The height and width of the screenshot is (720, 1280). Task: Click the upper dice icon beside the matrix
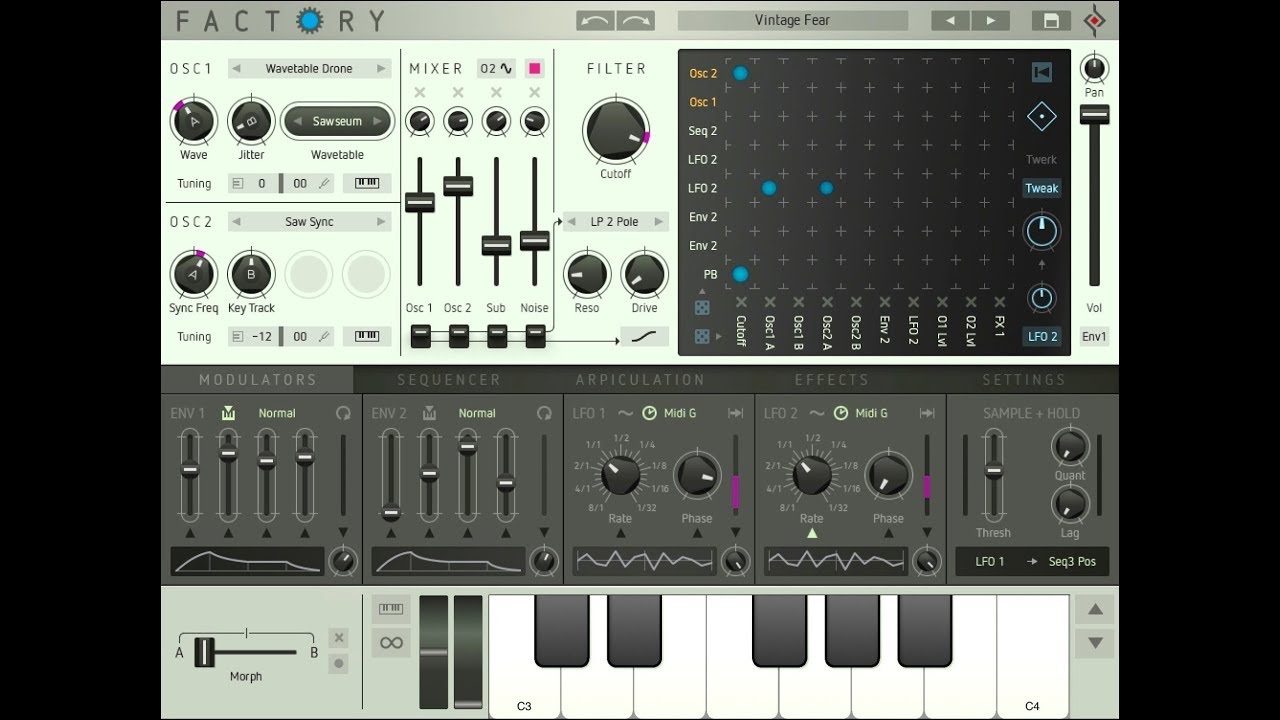[702, 308]
